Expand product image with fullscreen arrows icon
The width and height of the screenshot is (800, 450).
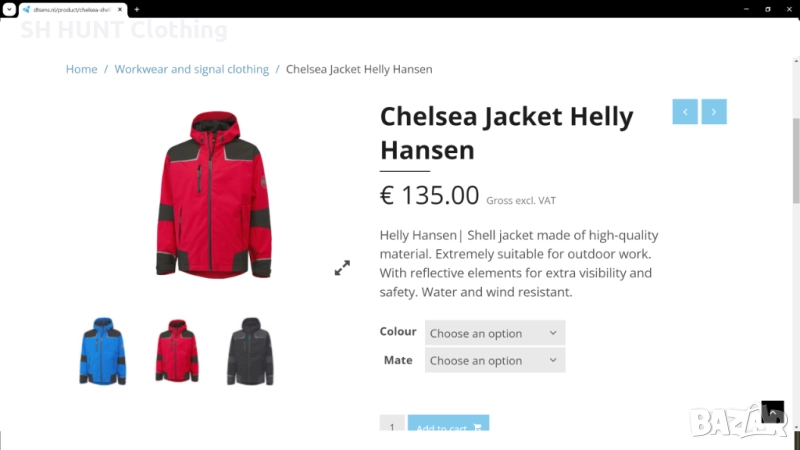coord(342,268)
